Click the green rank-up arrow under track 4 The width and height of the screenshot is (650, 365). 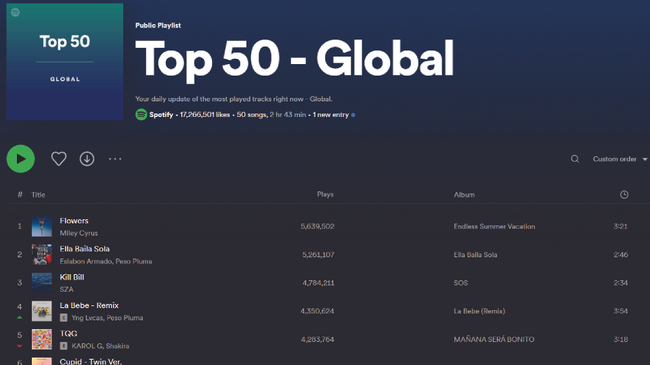pos(19,318)
